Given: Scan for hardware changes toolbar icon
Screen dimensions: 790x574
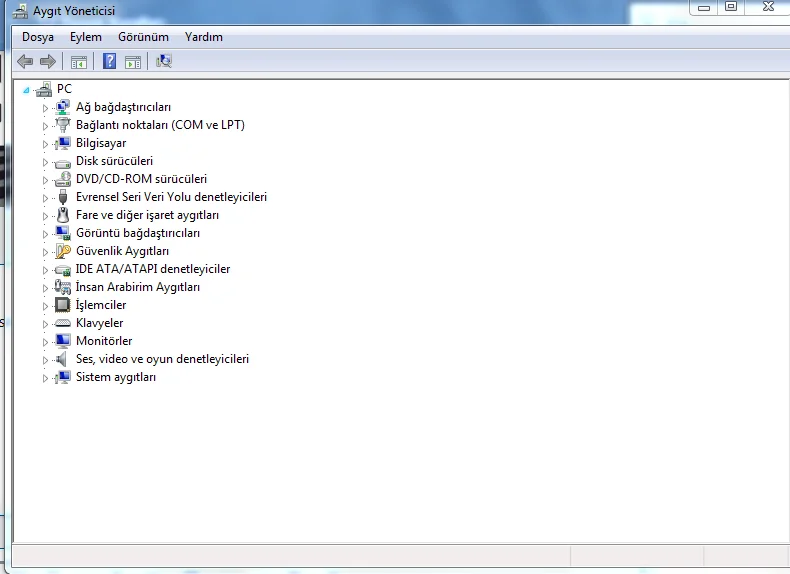Looking at the screenshot, I should tap(164, 61).
